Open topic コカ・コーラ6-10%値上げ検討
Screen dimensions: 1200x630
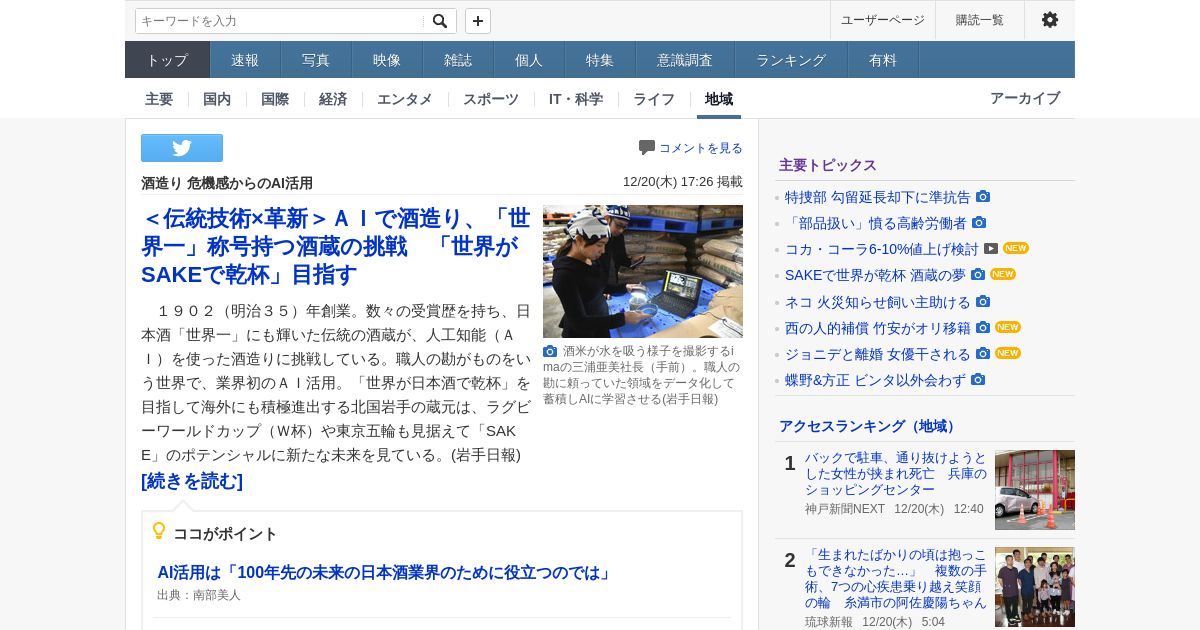pyautogui.click(x=882, y=249)
